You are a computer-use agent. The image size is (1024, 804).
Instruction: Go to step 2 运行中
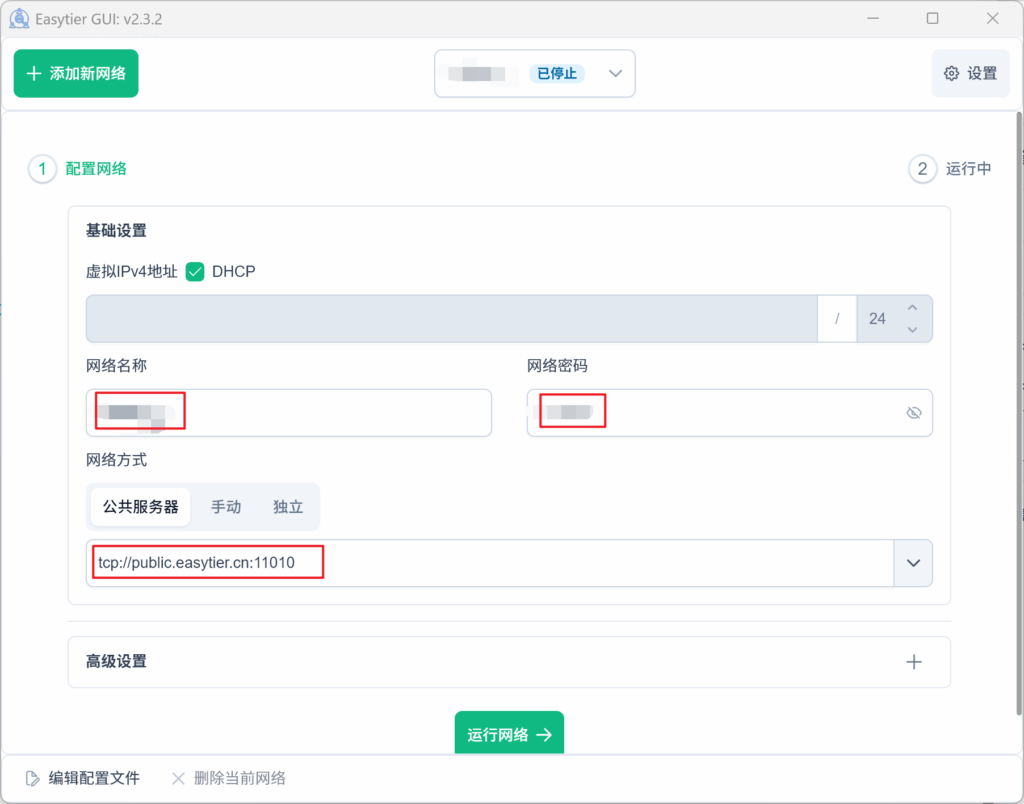point(950,169)
